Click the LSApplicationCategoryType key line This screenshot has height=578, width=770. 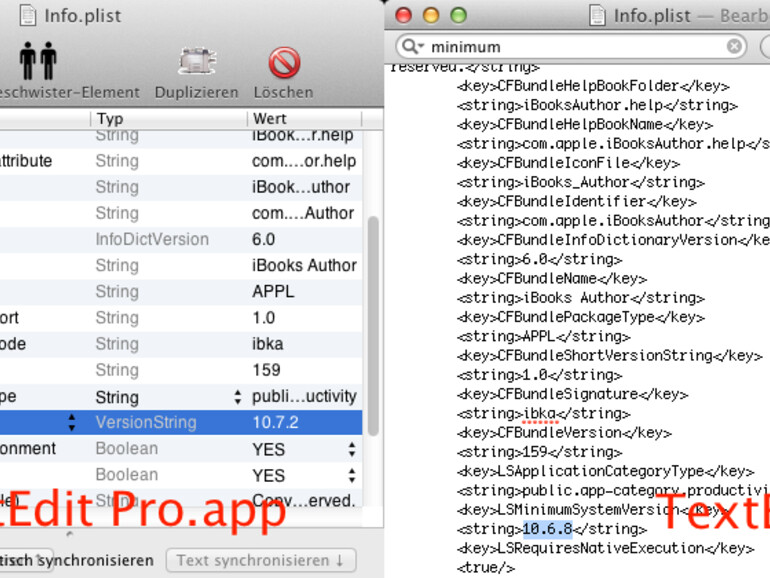605,471
